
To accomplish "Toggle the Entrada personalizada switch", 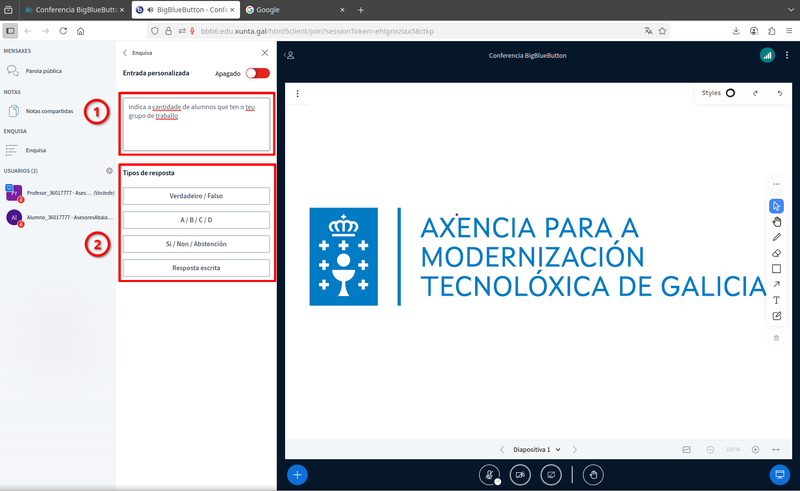I will [x=257, y=73].
